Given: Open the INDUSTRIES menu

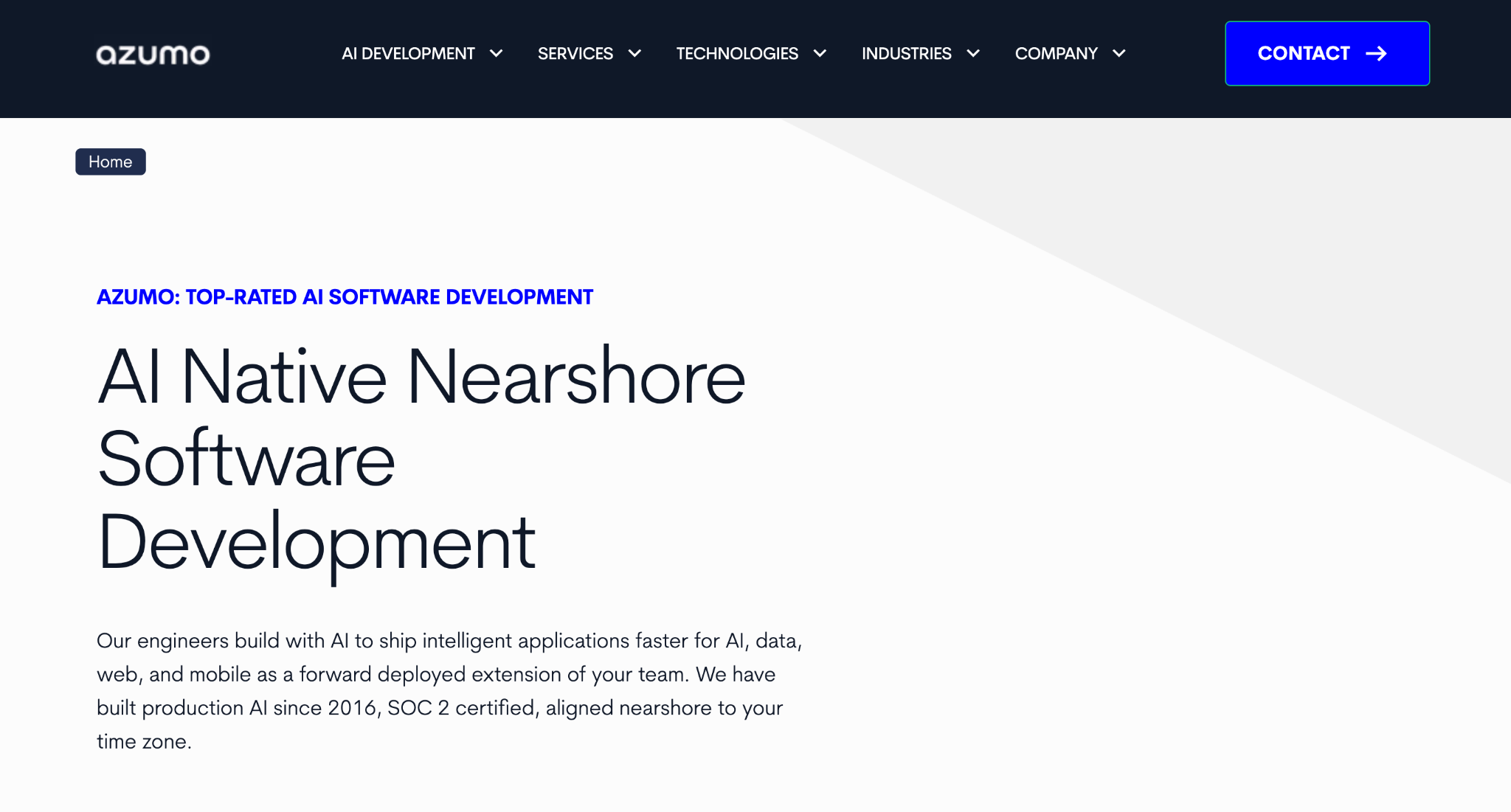Looking at the screenshot, I should [x=907, y=54].
